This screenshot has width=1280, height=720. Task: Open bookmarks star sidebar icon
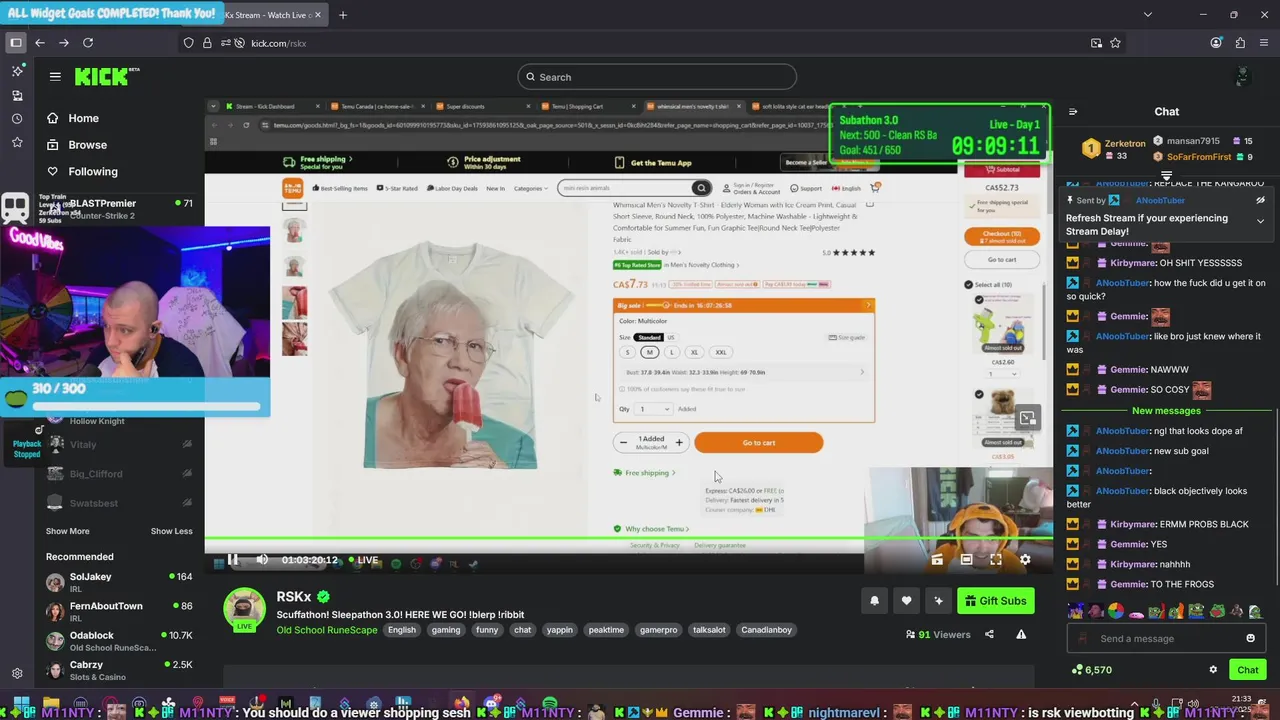(x=17, y=143)
